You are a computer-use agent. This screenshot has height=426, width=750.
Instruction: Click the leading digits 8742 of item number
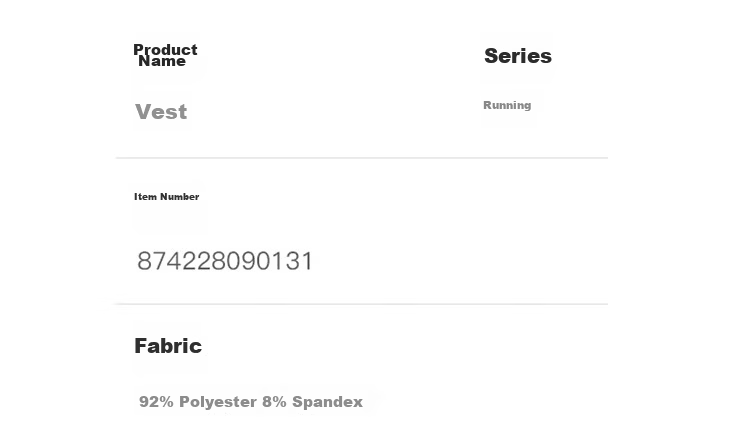[165, 261]
